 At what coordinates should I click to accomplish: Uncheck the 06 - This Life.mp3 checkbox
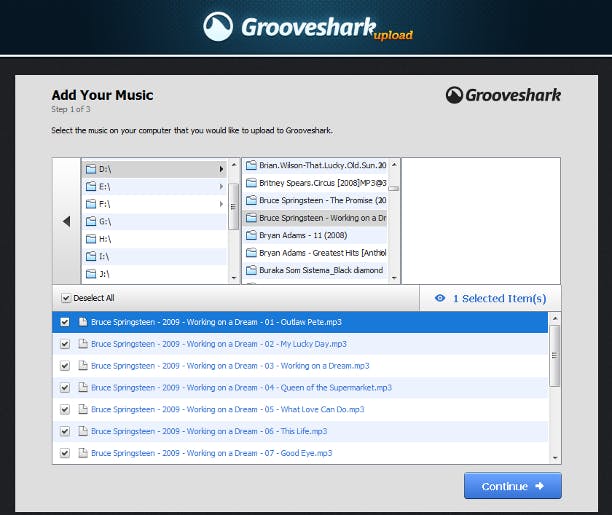[x=65, y=431]
